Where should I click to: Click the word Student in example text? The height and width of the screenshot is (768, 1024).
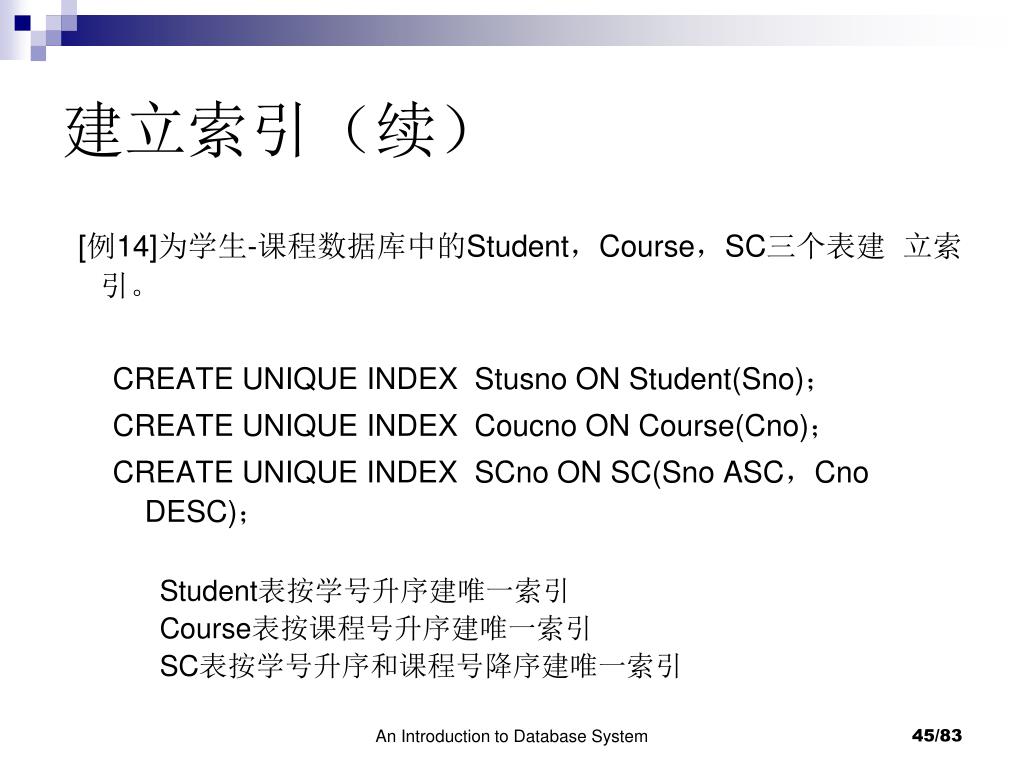point(518,247)
